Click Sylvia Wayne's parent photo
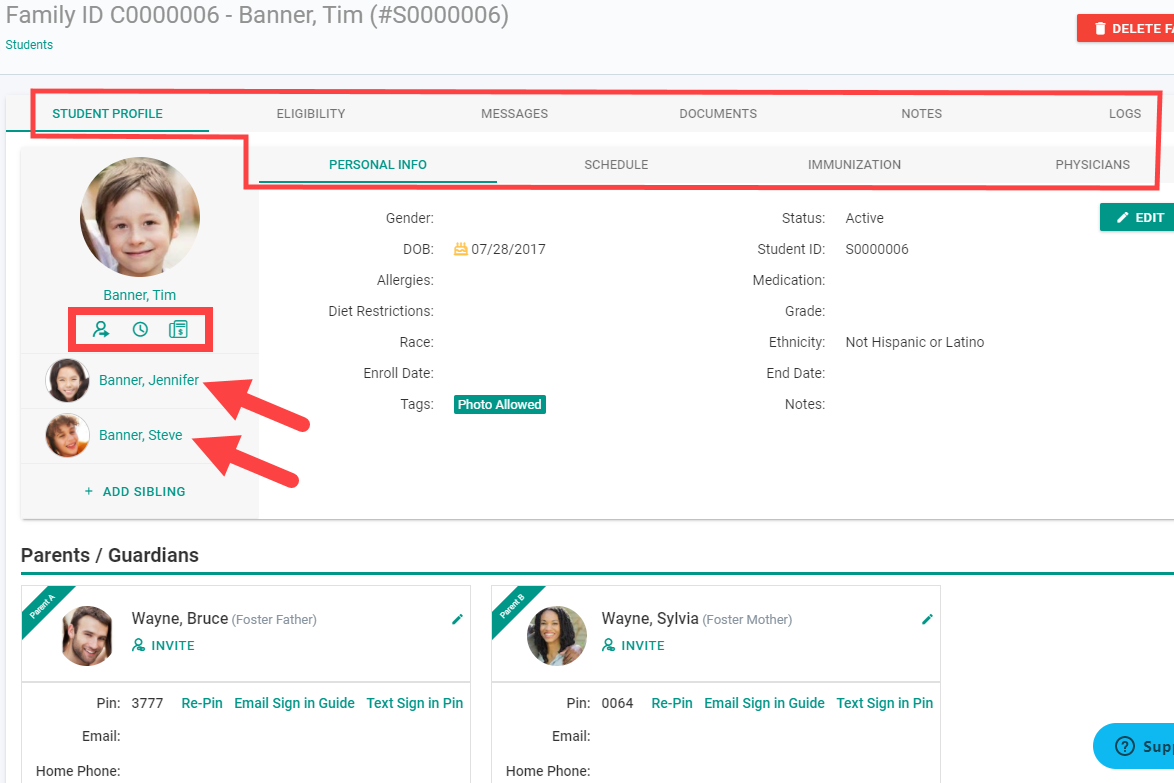 557,636
